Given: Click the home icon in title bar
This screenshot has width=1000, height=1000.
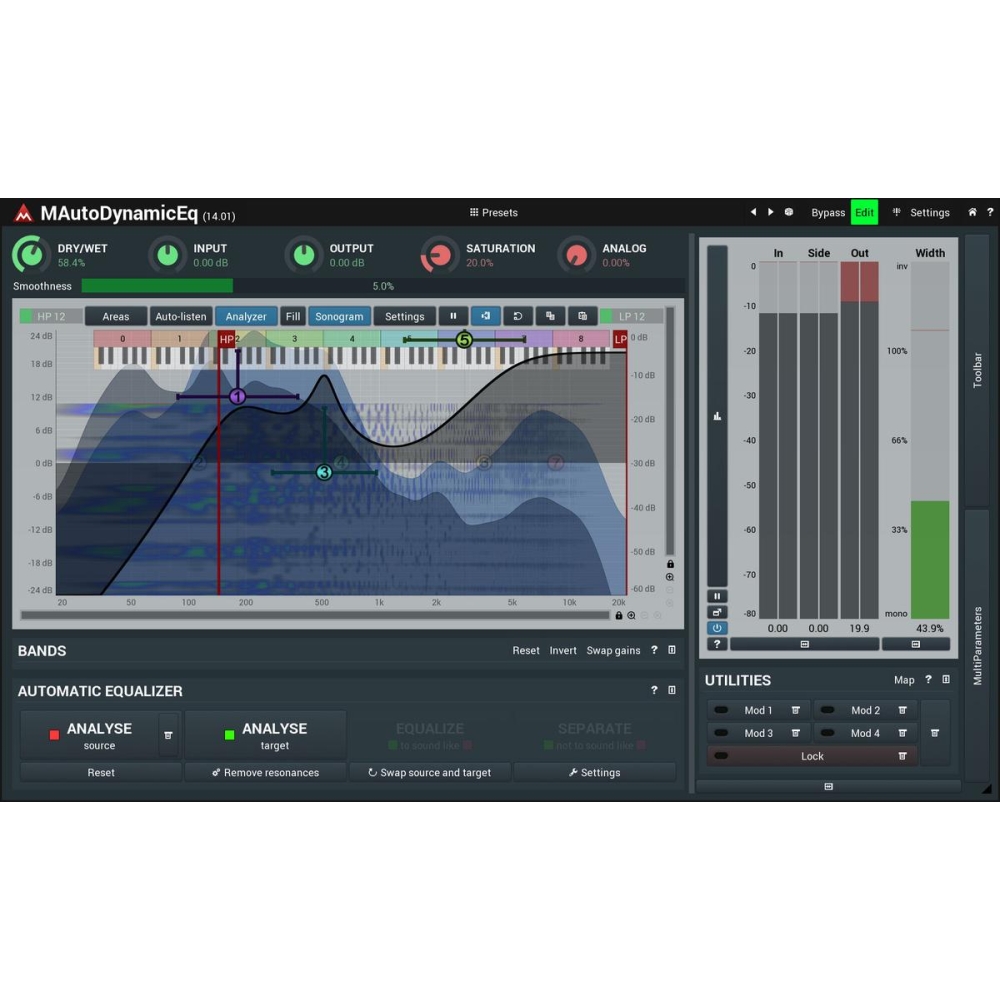Looking at the screenshot, I should pyautogui.click(x=972, y=212).
